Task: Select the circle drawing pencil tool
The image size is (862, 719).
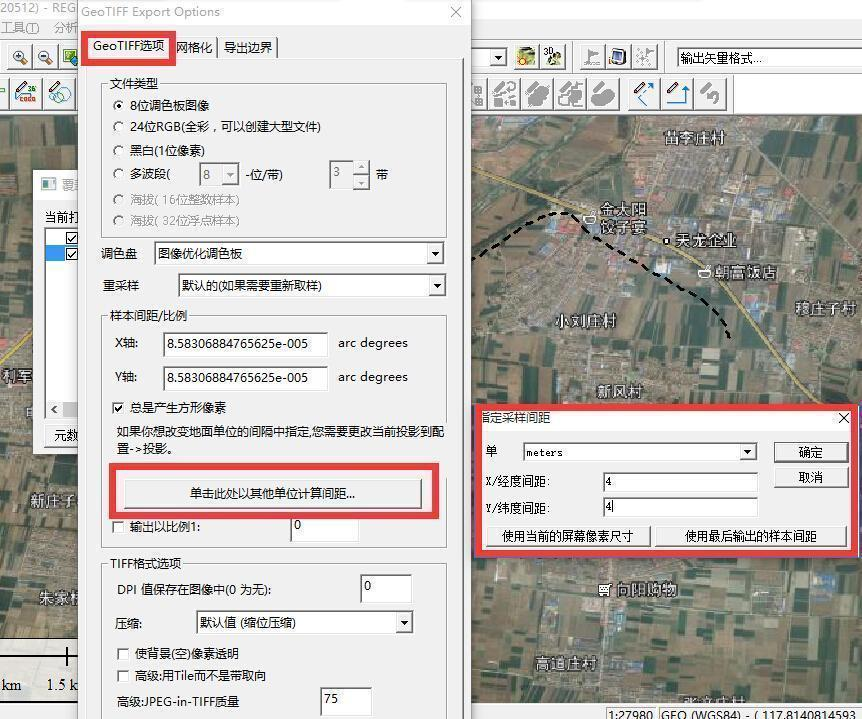Action: (57, 91)
